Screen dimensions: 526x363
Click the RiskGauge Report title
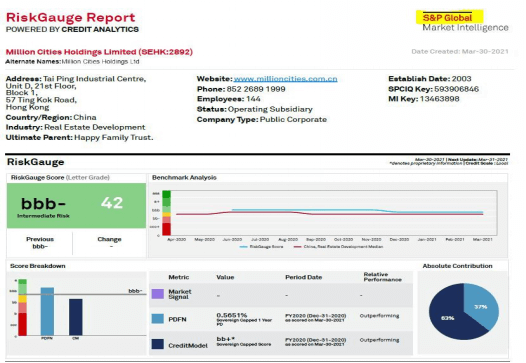70,17
